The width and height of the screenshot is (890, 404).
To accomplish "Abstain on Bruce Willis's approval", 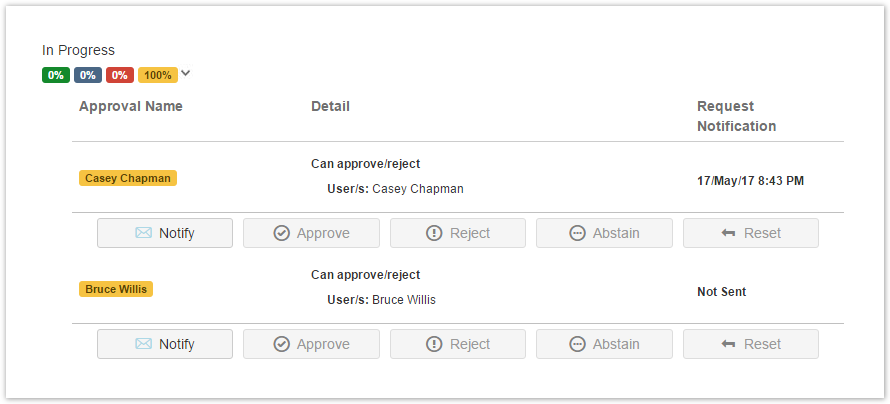I will click(x=604, y=344).
